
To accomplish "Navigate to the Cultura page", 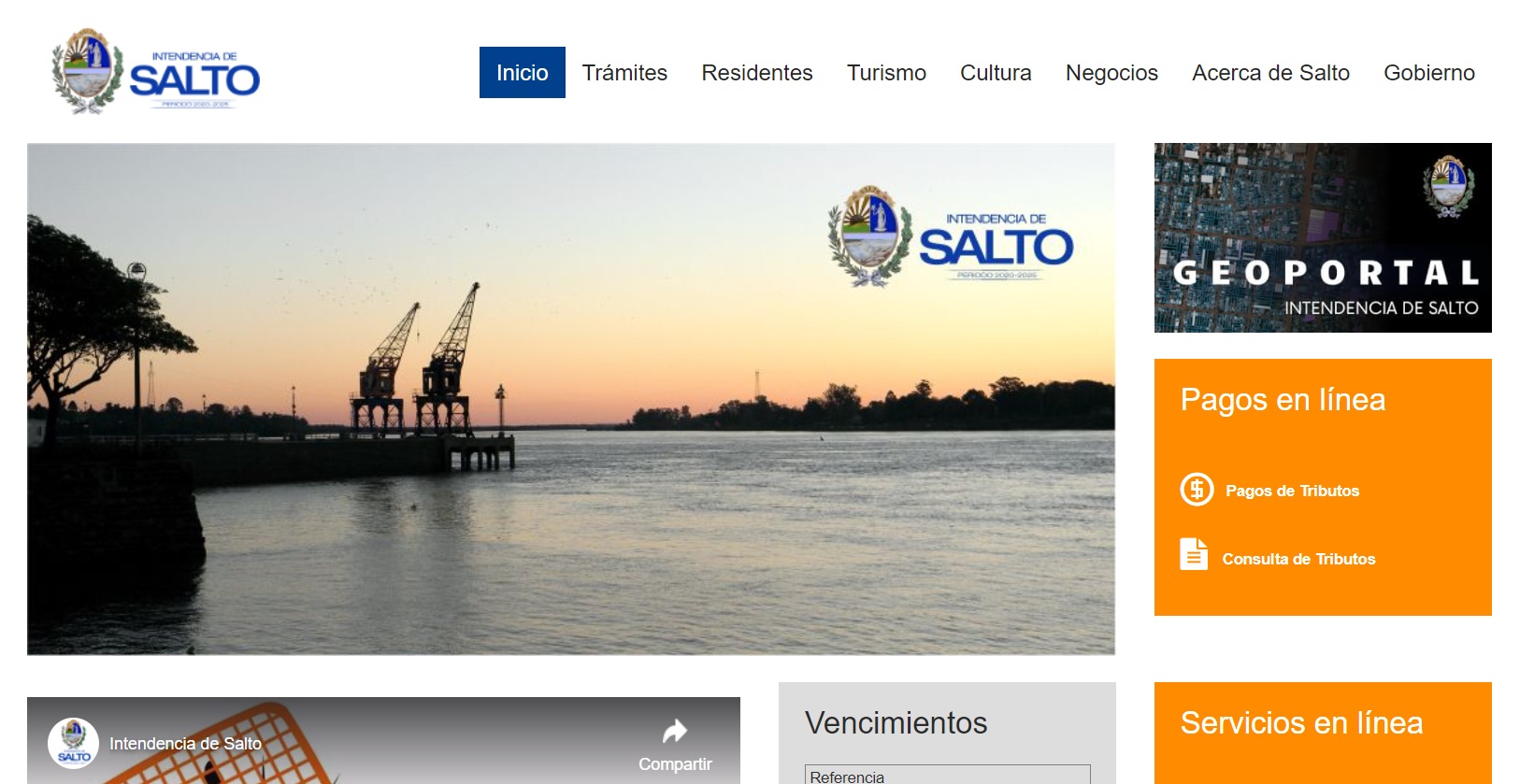I will [x=996, y=73].
